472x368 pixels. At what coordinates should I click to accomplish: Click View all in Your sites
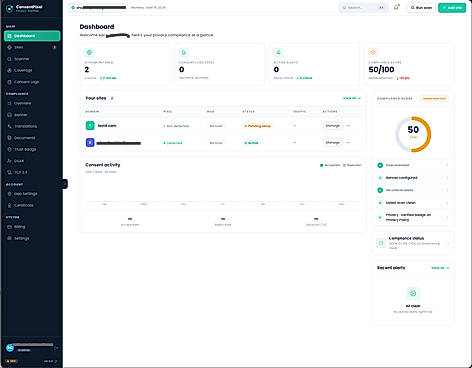(x=352, y=98)
